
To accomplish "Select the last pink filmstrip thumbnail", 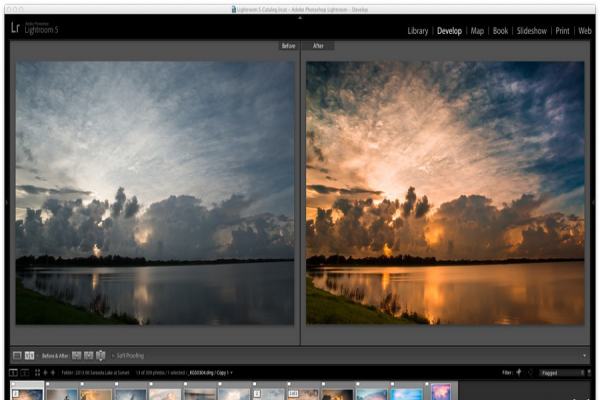I will coord(441,393).
